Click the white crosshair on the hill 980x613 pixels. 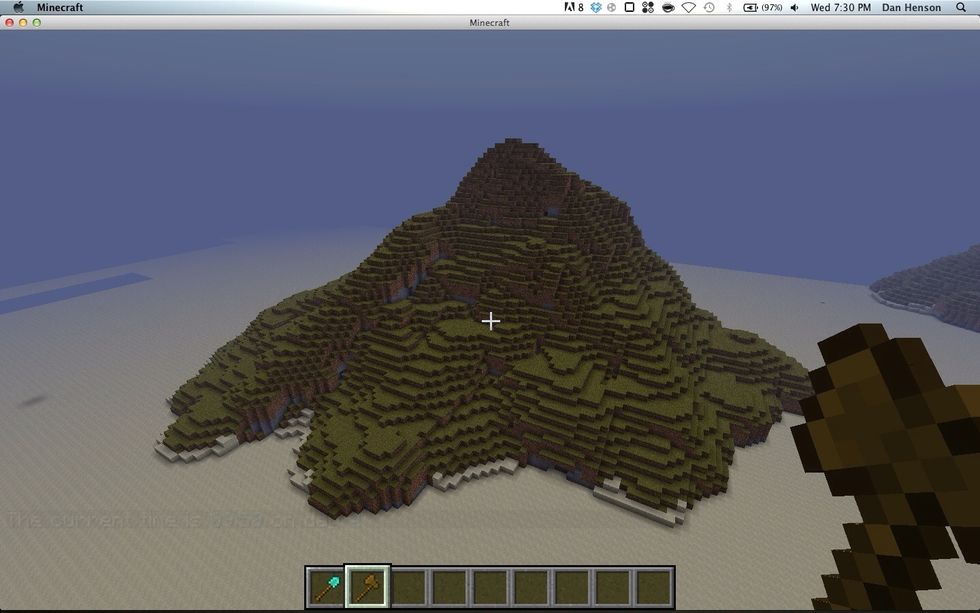click(x=490, y=320)
